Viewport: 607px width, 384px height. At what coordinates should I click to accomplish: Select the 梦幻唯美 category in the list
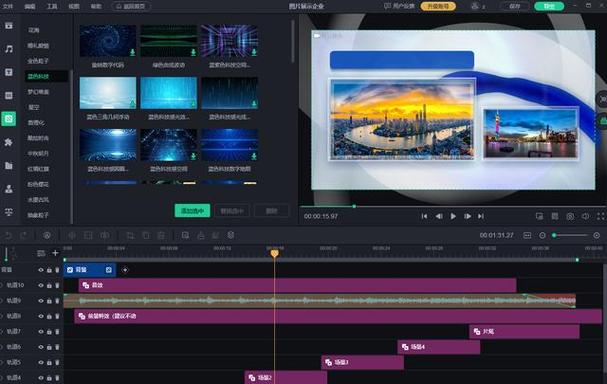38,92
